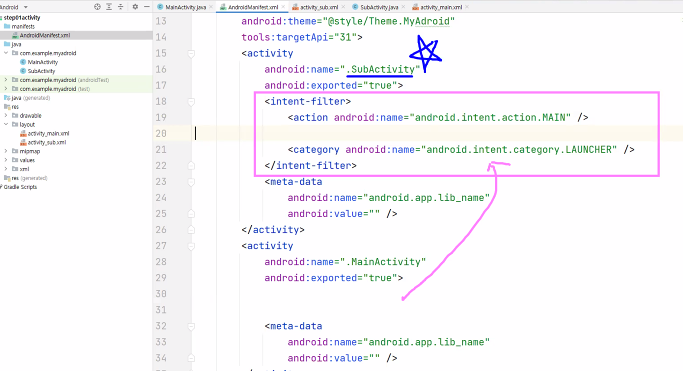The width and height of the screenshot is (683, 371).
Task: Open activity_main.xml in layout folder
Action: click(x=48, y=133)
